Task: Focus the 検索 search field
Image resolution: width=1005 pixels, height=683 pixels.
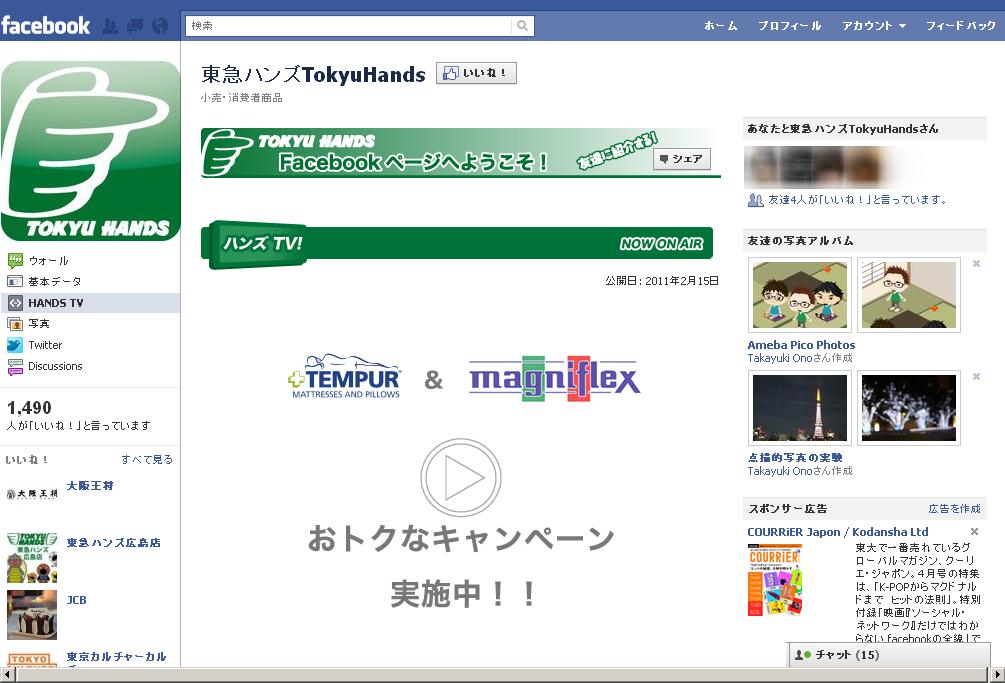Action: click(349, 26)
